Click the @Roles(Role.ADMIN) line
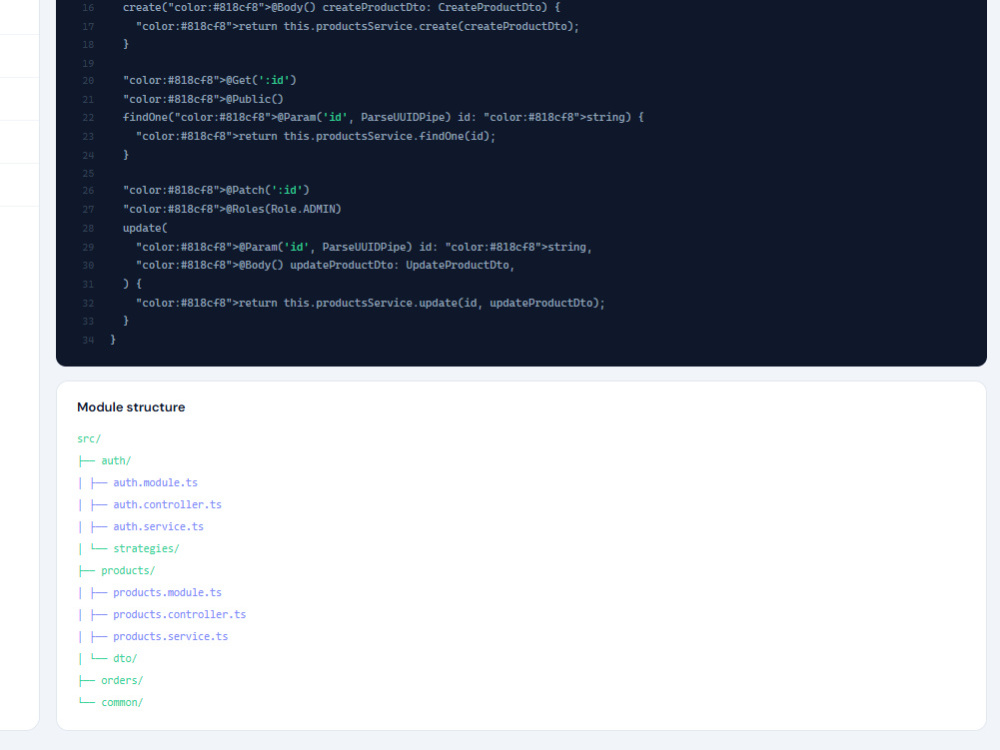 (x=232, y=209)
